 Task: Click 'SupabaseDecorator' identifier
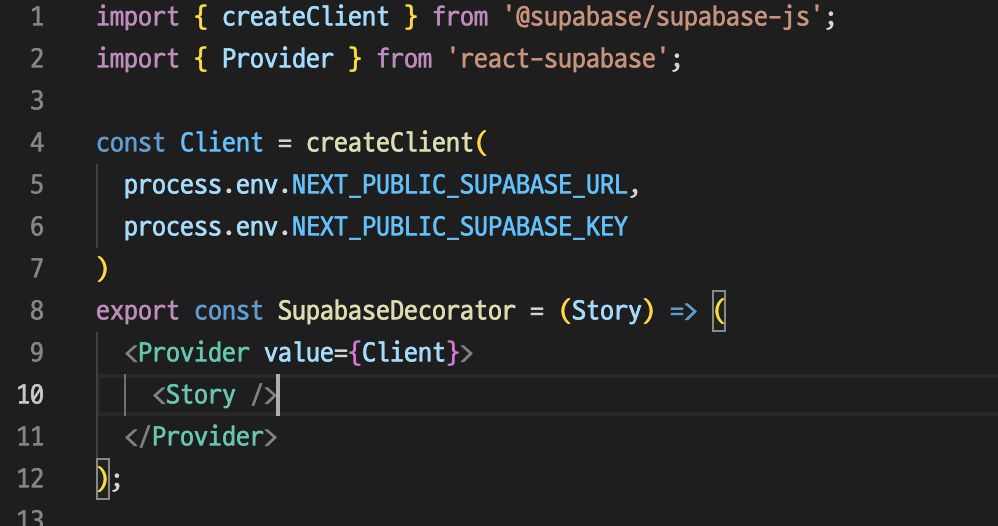(x=397, y=312)
